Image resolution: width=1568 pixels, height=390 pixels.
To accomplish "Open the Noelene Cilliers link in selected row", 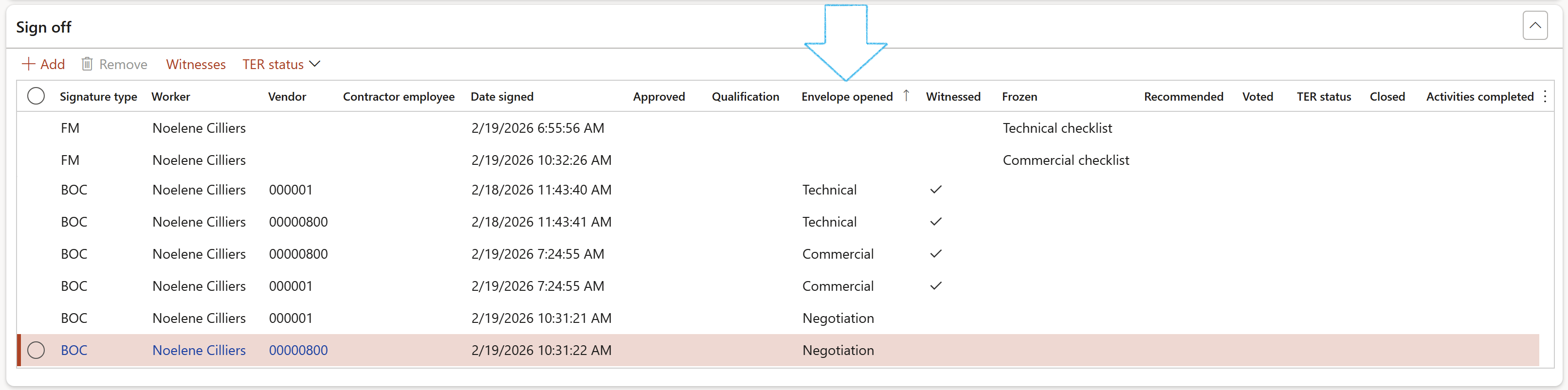I will point(199,351).
